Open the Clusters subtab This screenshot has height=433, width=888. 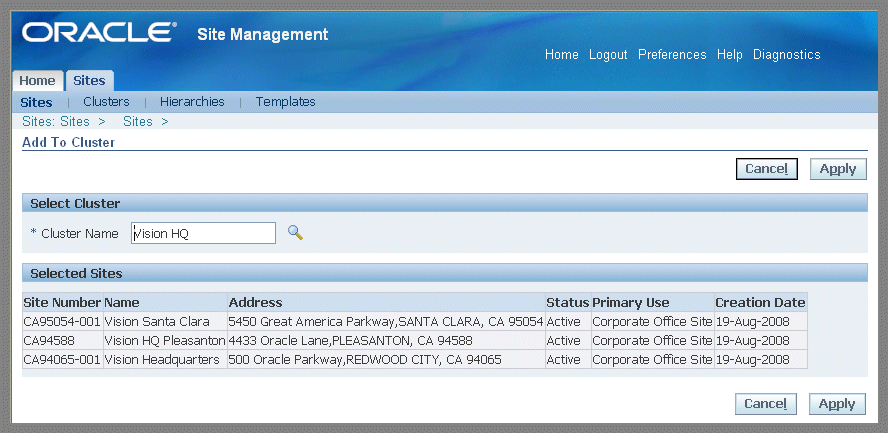[x=106, y=102]
